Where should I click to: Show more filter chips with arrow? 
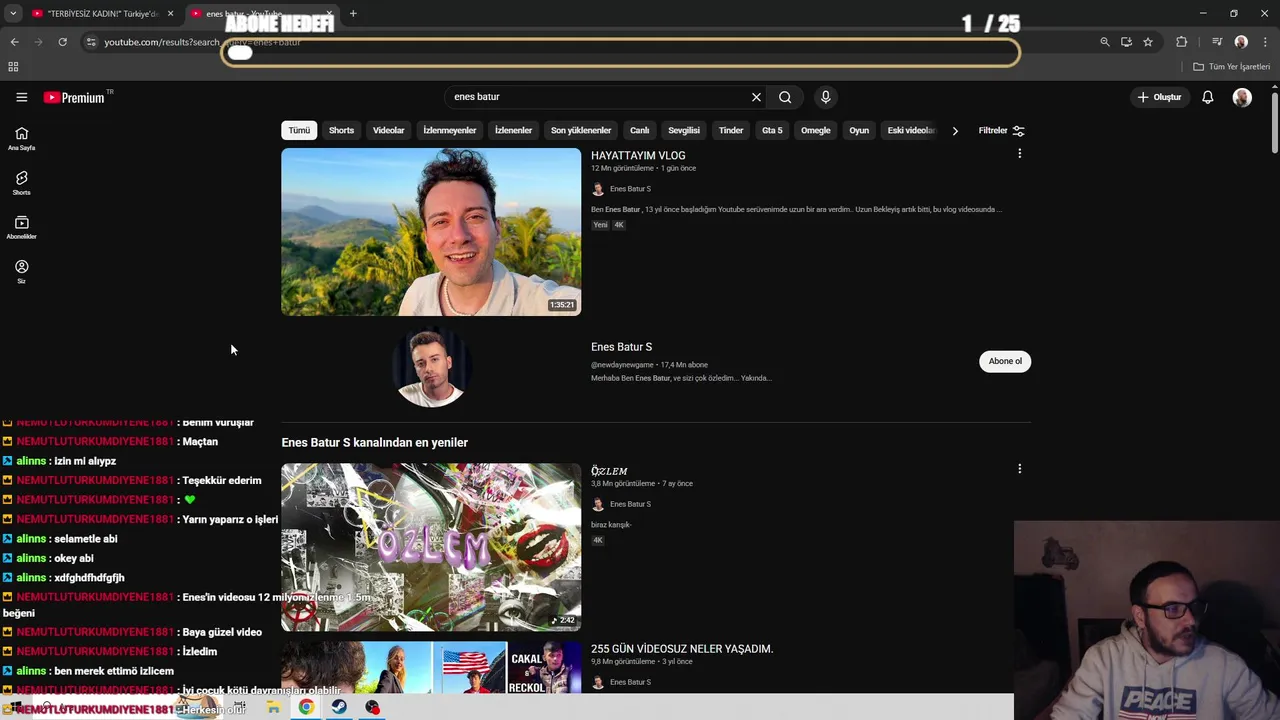pyautogui.click(x=955, y=130)
